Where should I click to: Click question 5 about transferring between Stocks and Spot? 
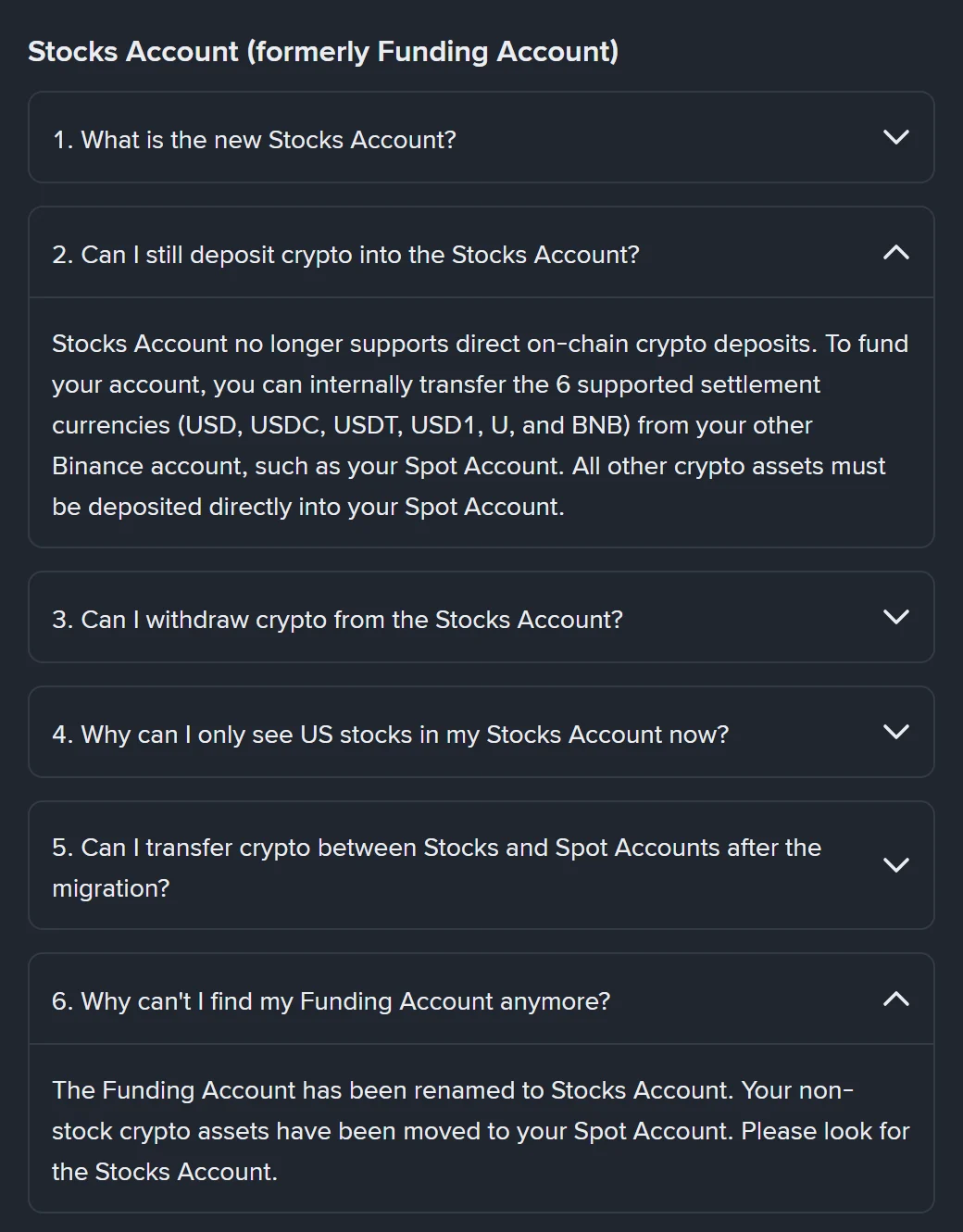click(x=436, y=868)
